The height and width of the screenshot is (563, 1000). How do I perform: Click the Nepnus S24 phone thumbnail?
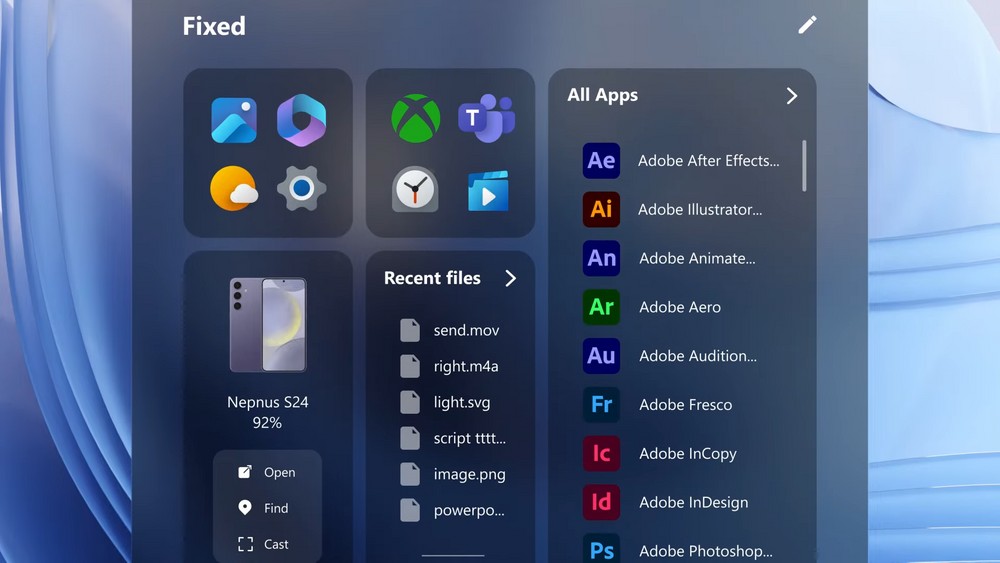[x=268, y=325]
